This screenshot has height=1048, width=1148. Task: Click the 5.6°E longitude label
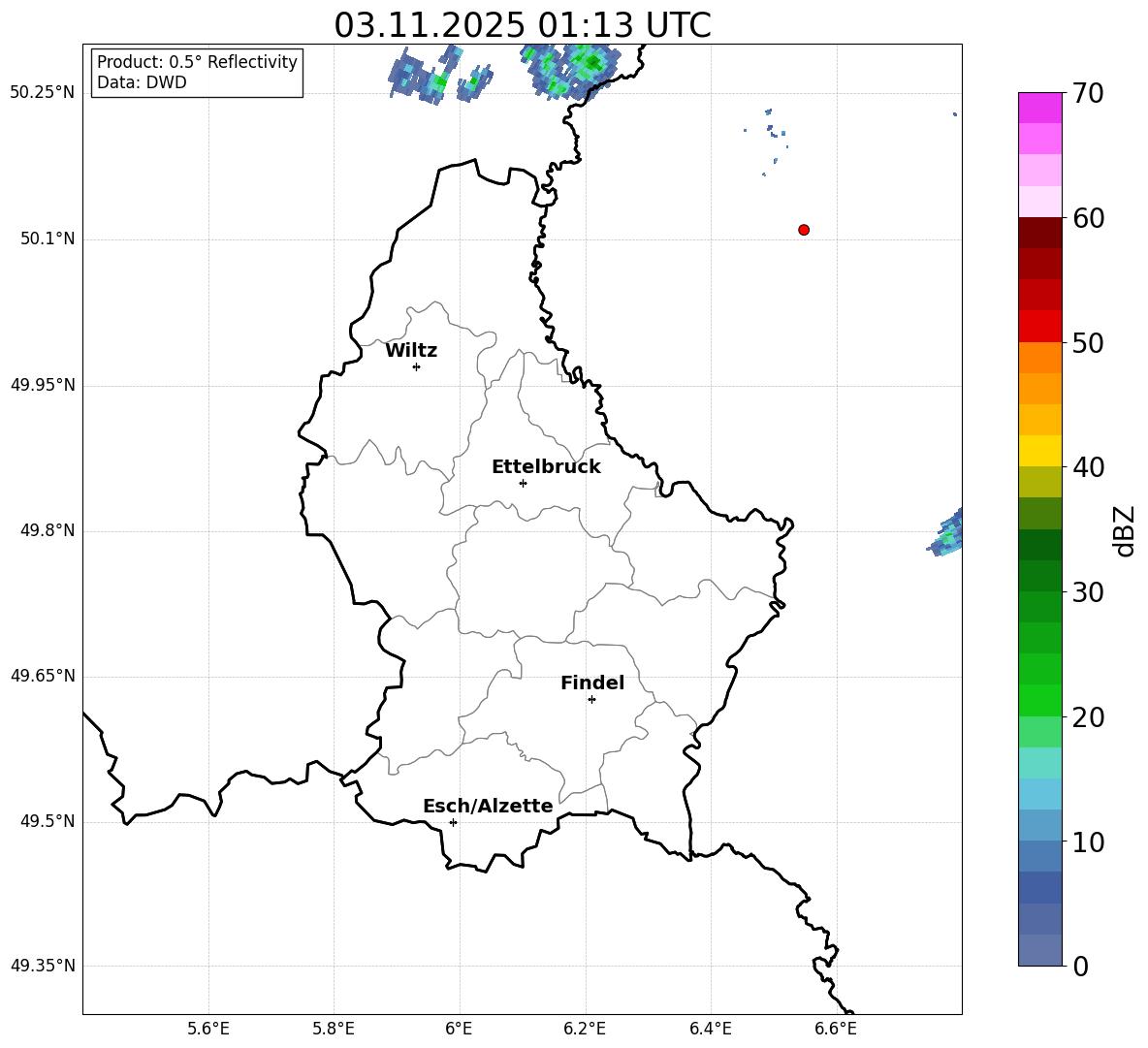(x=208, y=1029)
